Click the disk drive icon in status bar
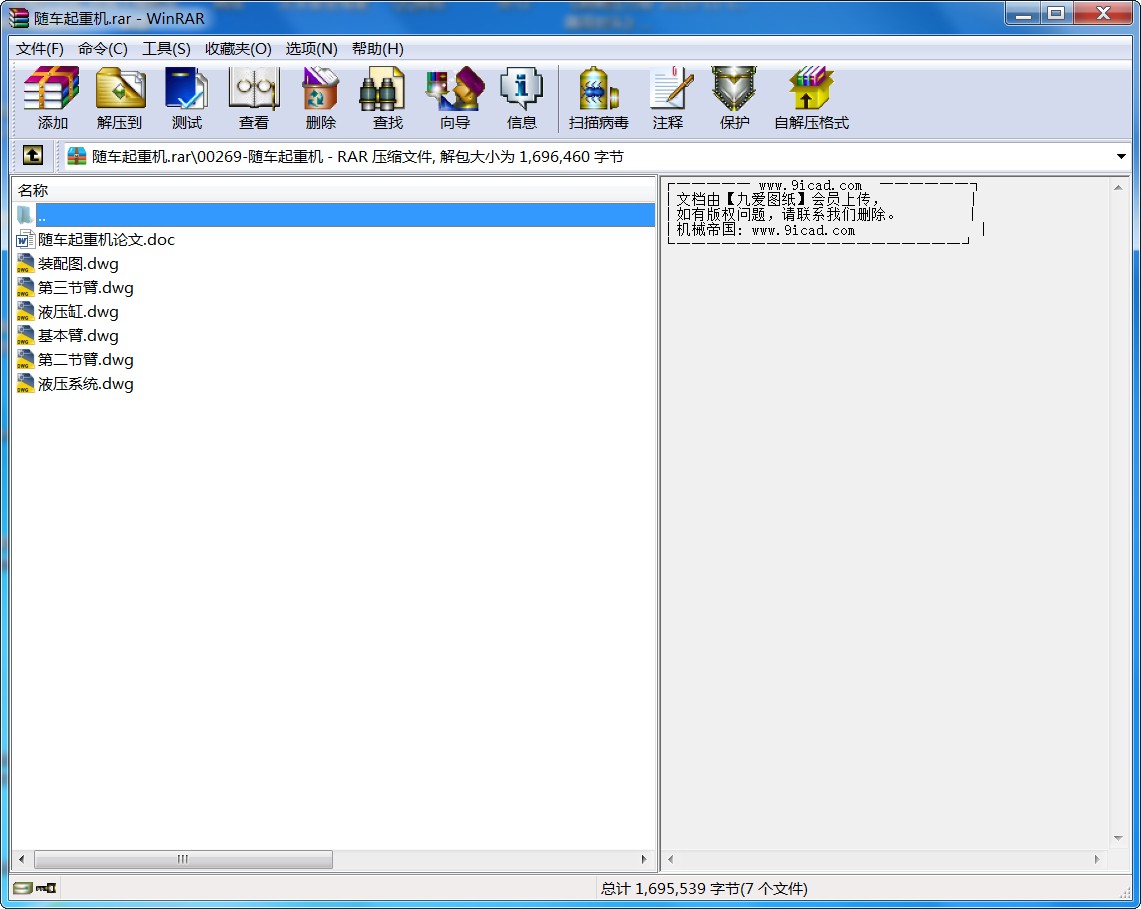Screen dimensions: 1141x909 (x=23, y=888)
